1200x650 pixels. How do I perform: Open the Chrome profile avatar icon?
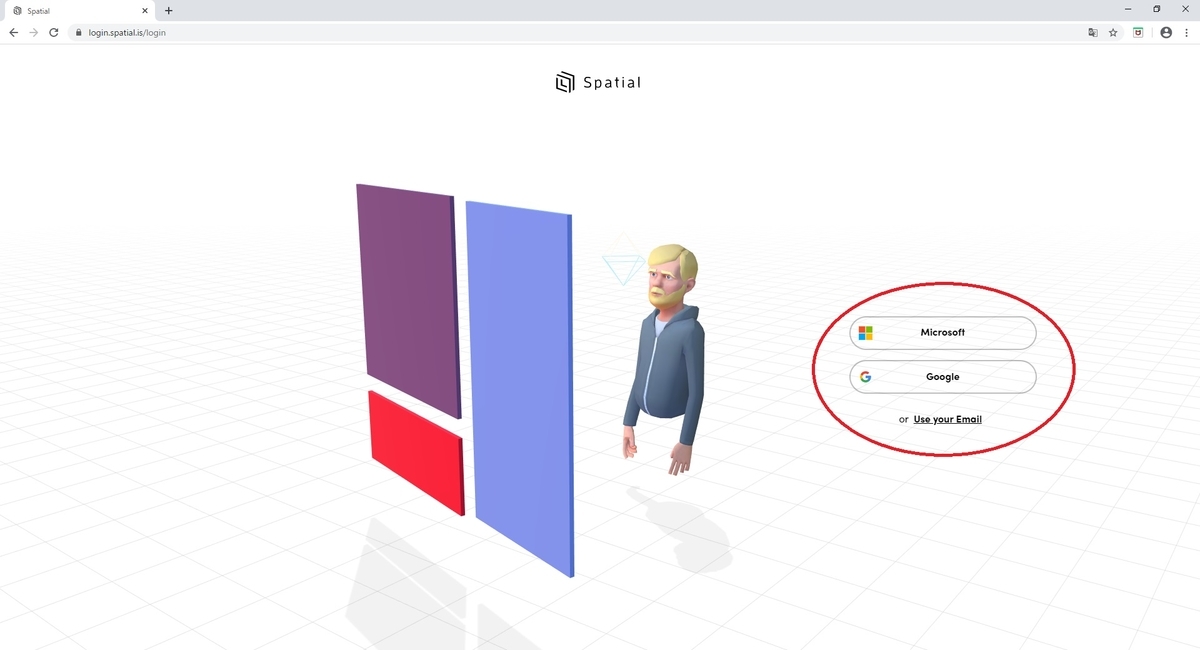pos(1166,32)
